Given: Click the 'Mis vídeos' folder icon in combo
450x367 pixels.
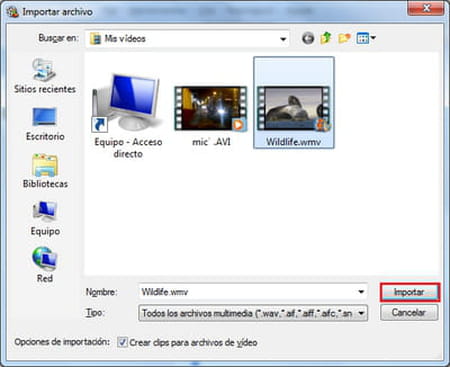Looking at the screenshot, I should pos(96,39).
